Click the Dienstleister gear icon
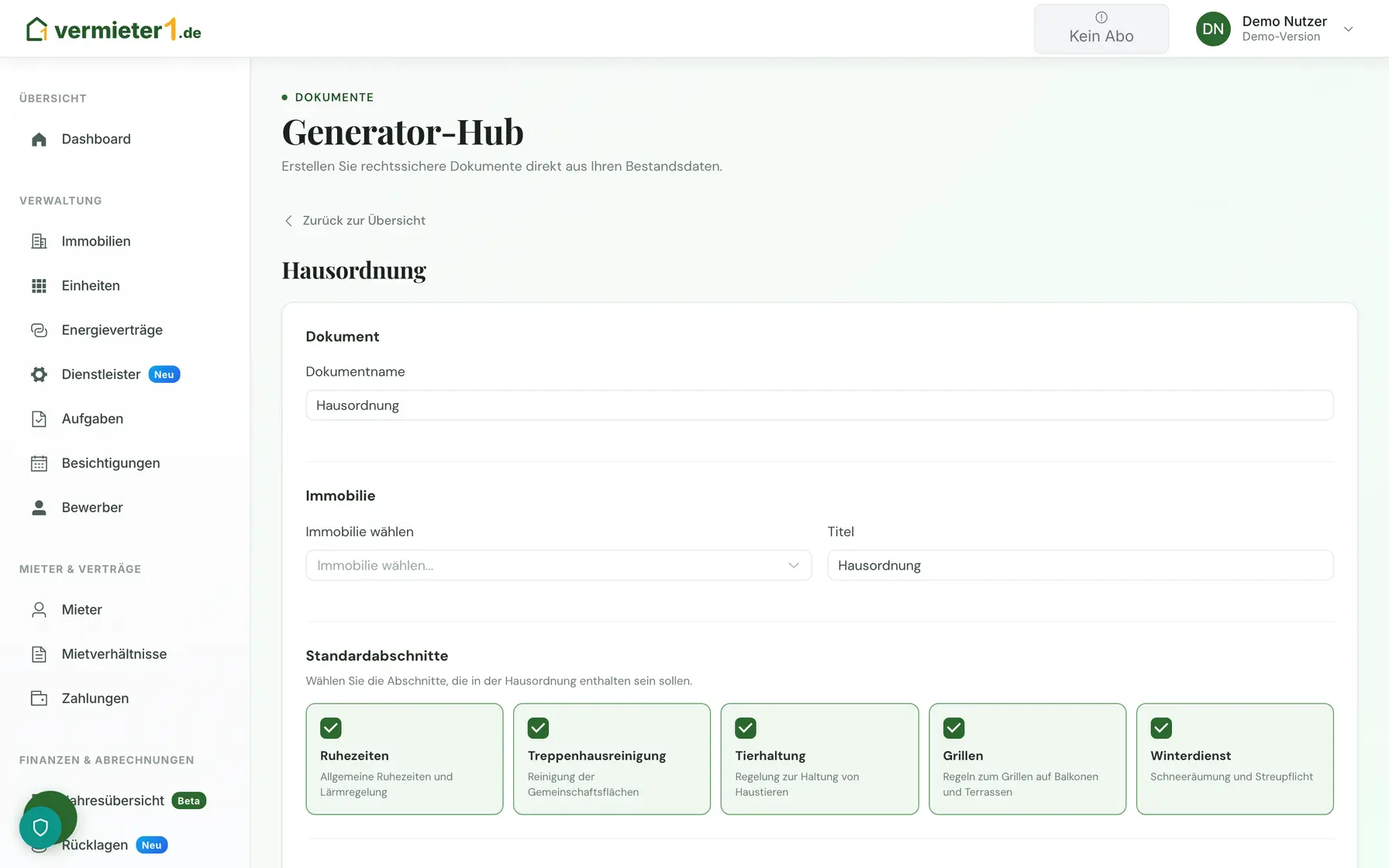This screenshot has height=868, width=1389. click(39, 374)
